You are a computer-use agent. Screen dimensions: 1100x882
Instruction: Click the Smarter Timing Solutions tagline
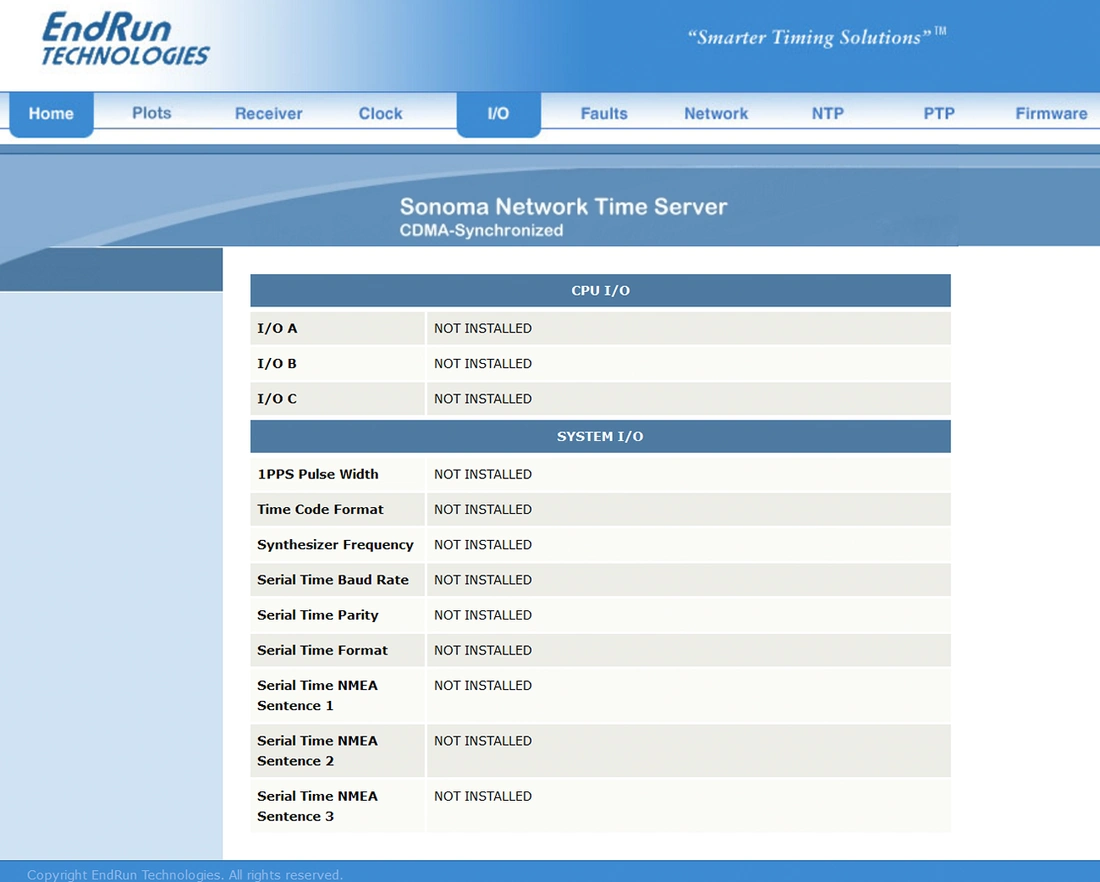[817, 36]
